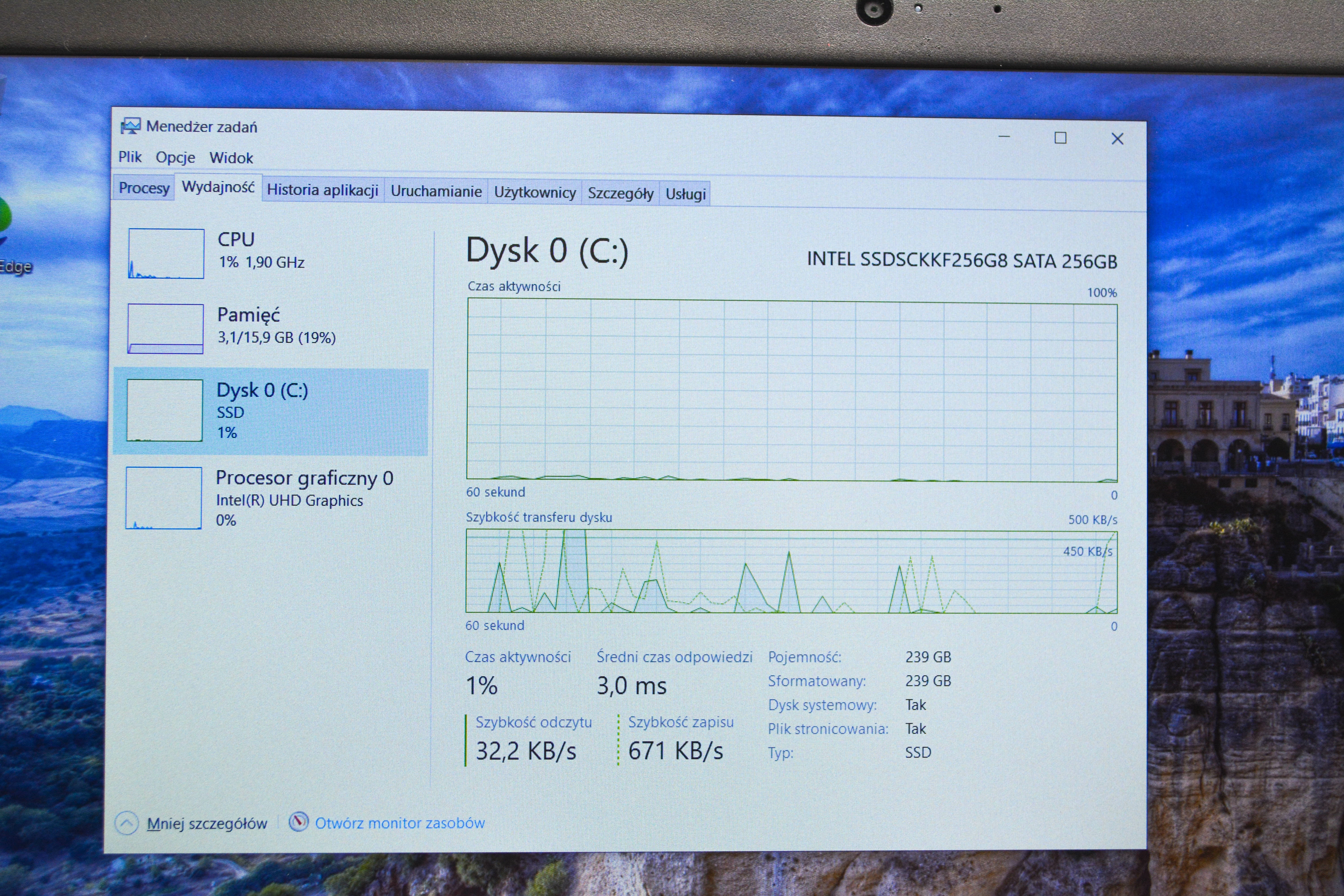The width and height of the screenshot is (1344, 896).
Task: Click the Intel(R) UHD Graphics text
Action: (289, 501)
